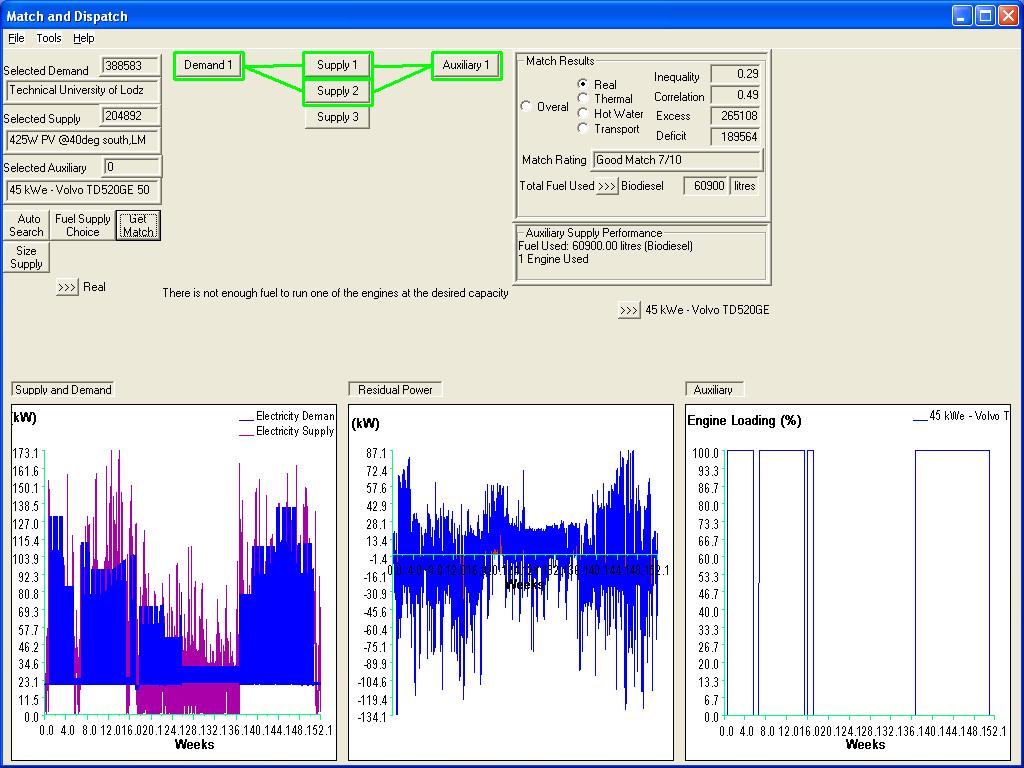Click the not enough fuel warning message
This screenshot has width=1024, height=768.
[x=335, y=293]
